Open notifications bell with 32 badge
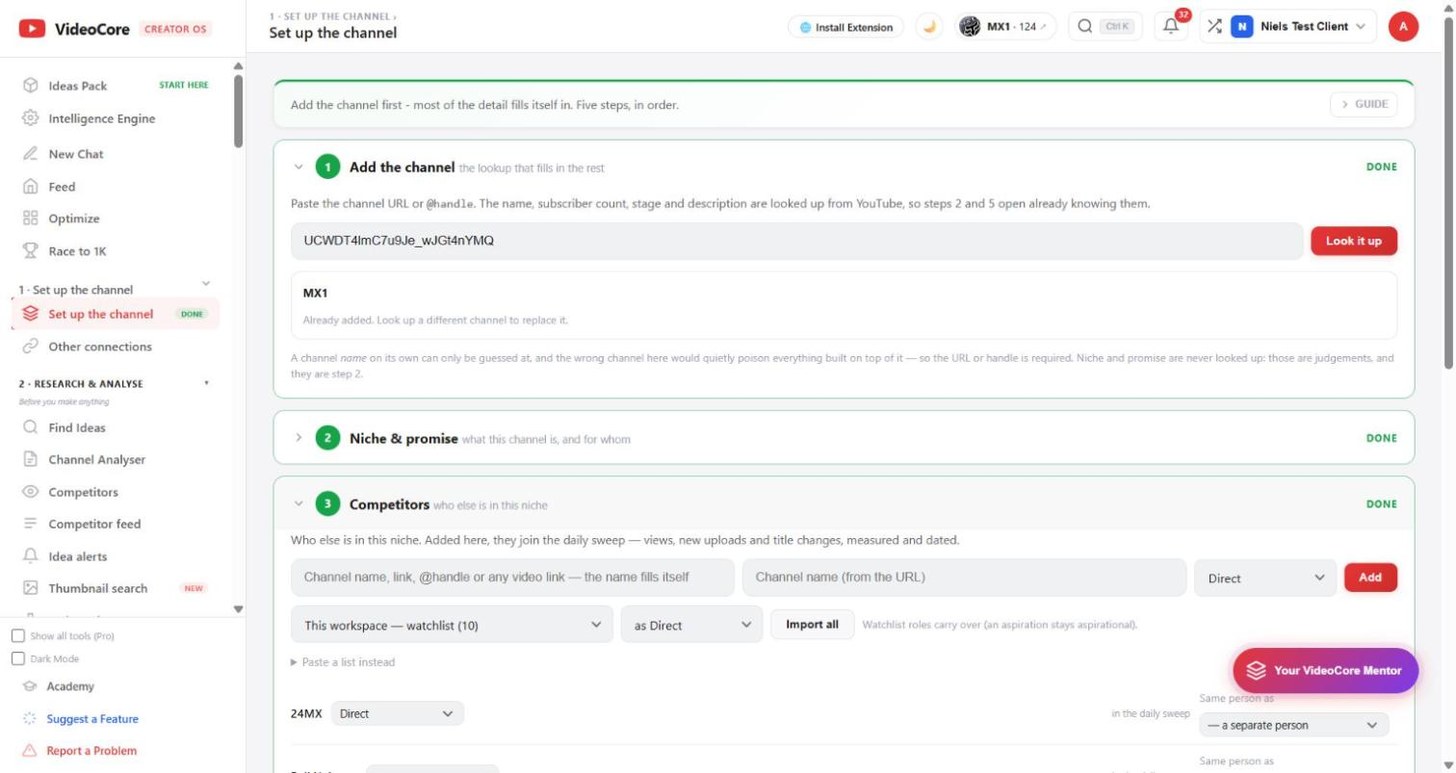The width and height of the screenshot is (1456, 773). 1172,27
